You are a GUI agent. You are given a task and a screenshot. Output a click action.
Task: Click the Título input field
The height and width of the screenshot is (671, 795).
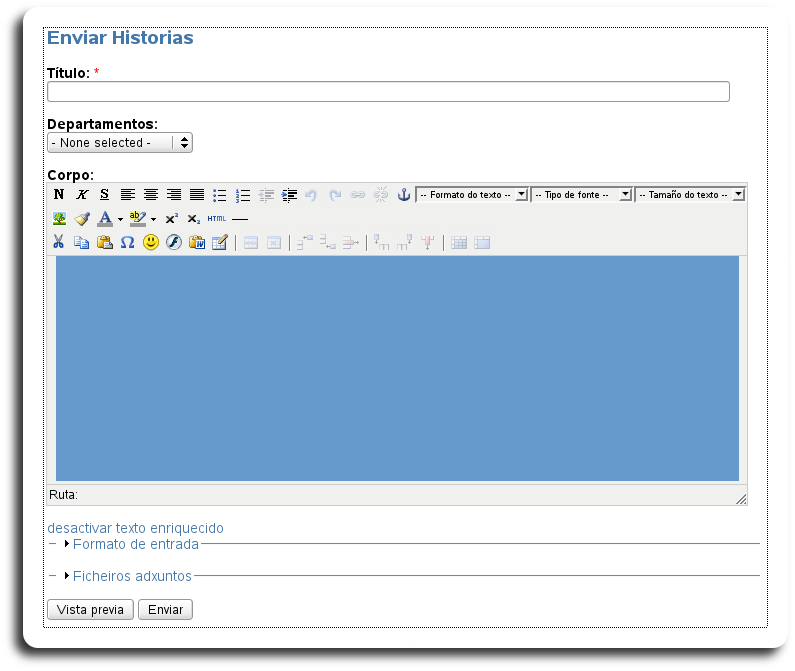tap(388, 92)
